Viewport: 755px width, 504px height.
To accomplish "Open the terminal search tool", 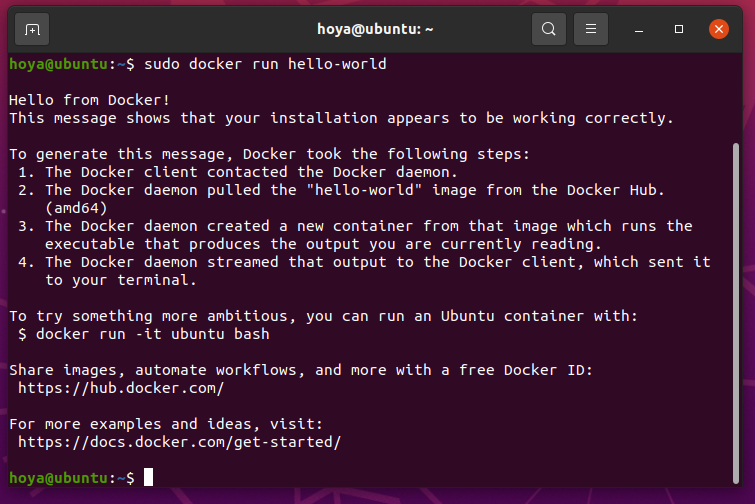I will tap(548, 29).
